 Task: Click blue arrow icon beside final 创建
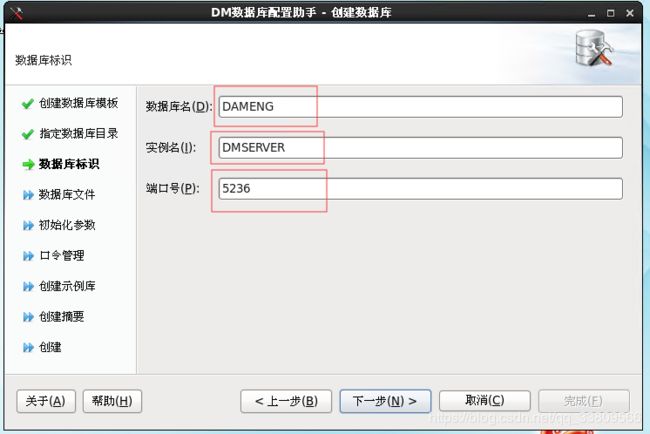[x=28, y=347]
